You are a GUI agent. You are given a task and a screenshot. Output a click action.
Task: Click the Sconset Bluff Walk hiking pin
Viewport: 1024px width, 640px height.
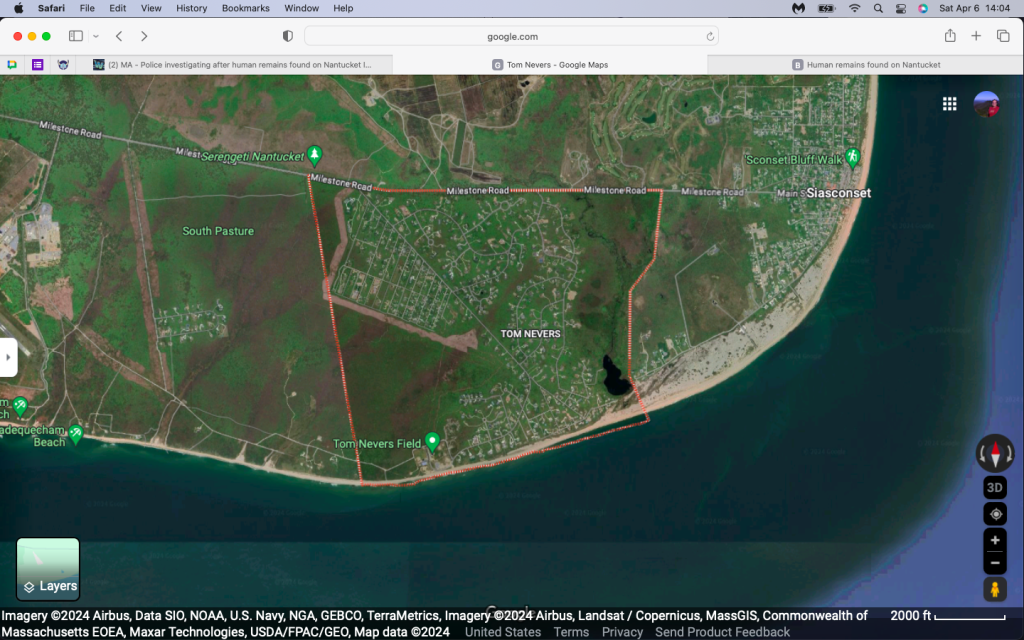coord(852,157)
